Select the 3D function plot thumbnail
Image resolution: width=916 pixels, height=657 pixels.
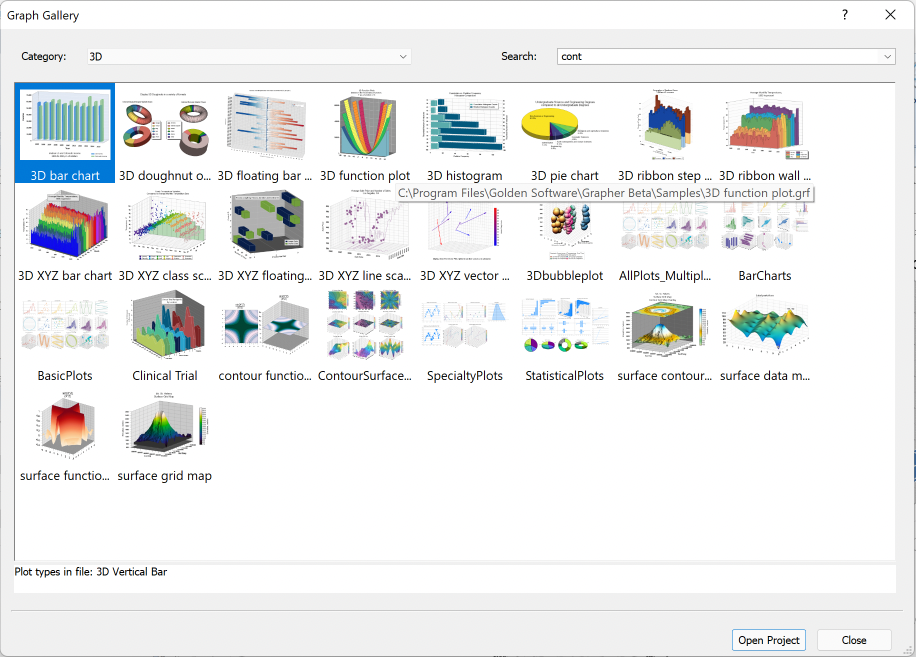click(x=365, y=125)
